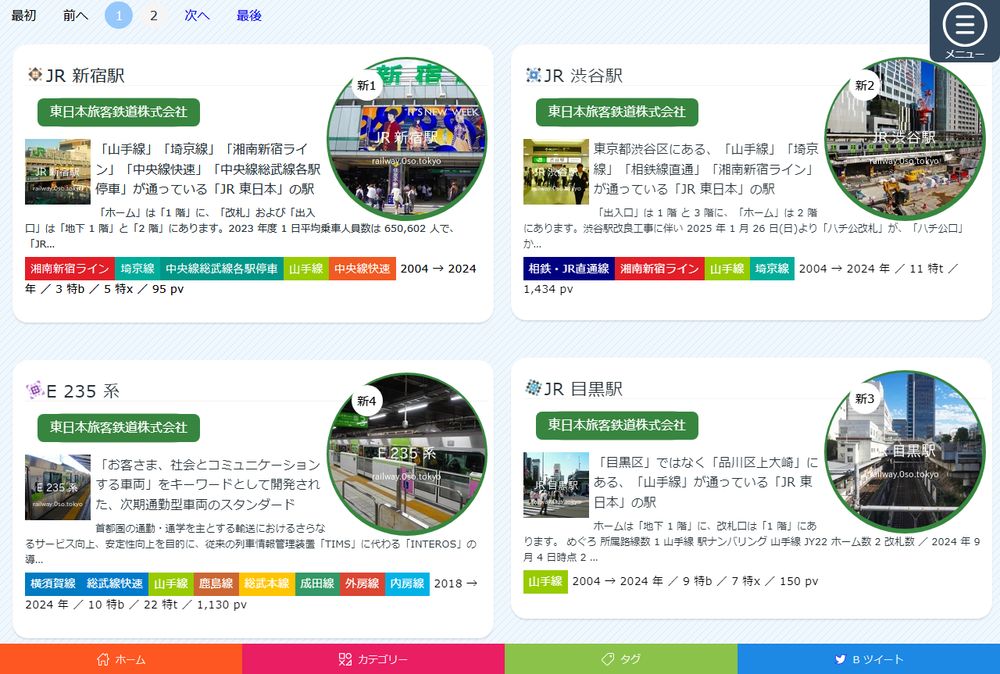Select 山手線 tag in 新宿駅 card
1000x674 pixels.
(306, 268)
